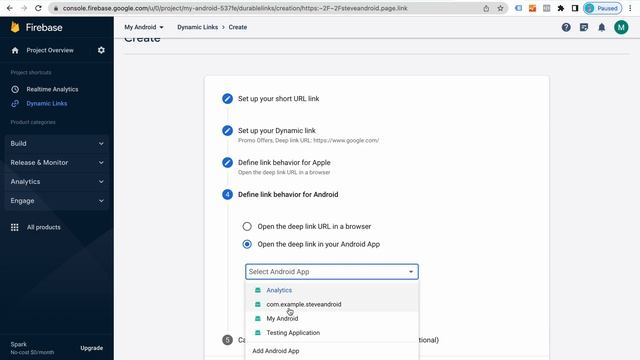This screenshot has height=360, width=640.
Task: Click the share page icon in address bar
Action: (486, 8)
